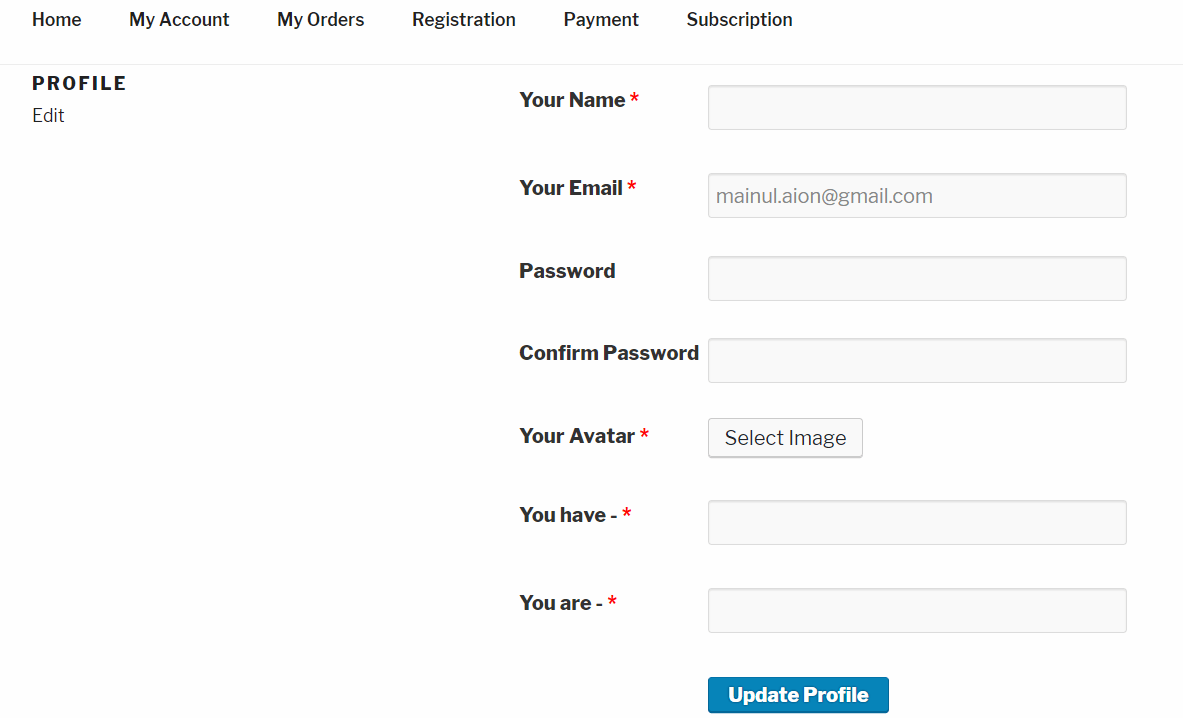Click the Confirm Password label
The width and height of the screenshot is (1183, 718).
pyautogui.click(x=609, y=353)
